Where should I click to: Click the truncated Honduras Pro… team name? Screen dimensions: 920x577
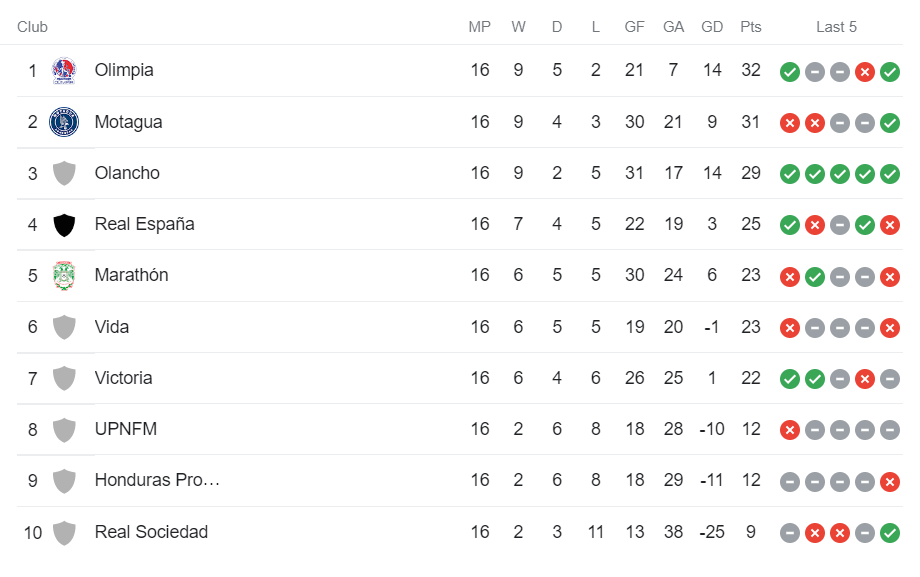pos(148,480)
